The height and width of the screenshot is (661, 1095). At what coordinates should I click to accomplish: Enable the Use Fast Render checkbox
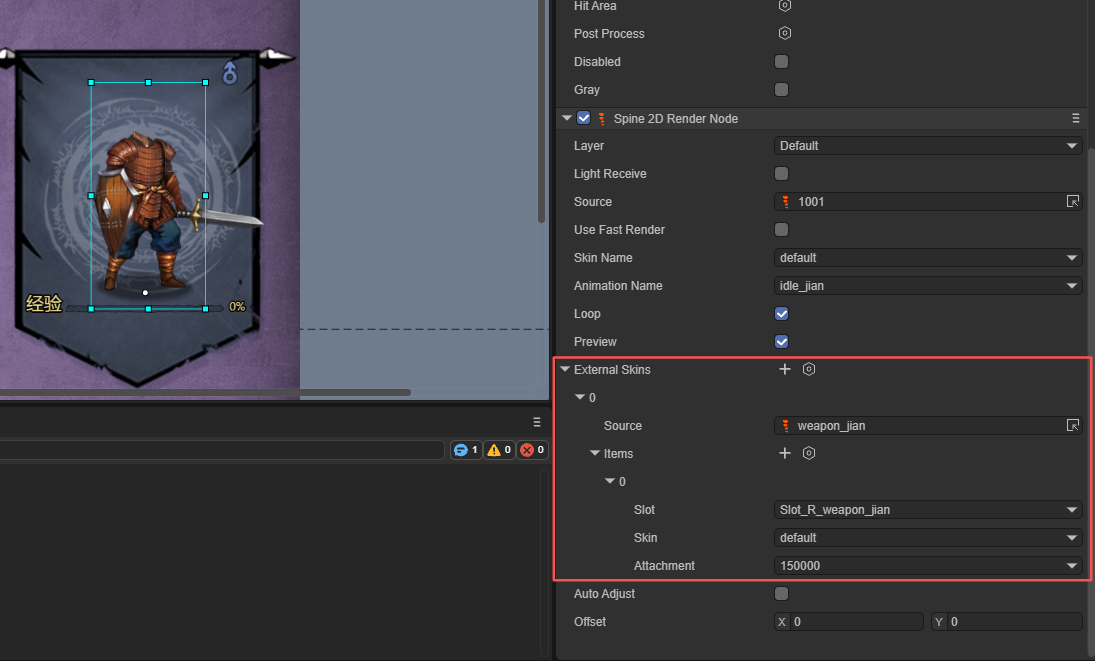click(782, 229)
